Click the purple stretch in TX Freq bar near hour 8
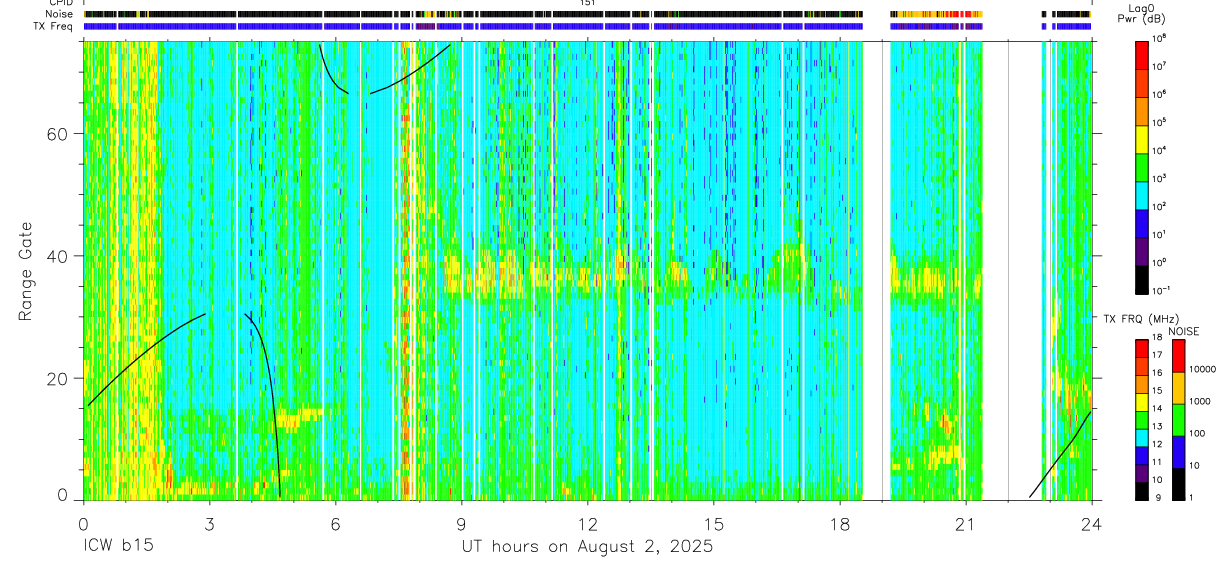 pos(425,26)
